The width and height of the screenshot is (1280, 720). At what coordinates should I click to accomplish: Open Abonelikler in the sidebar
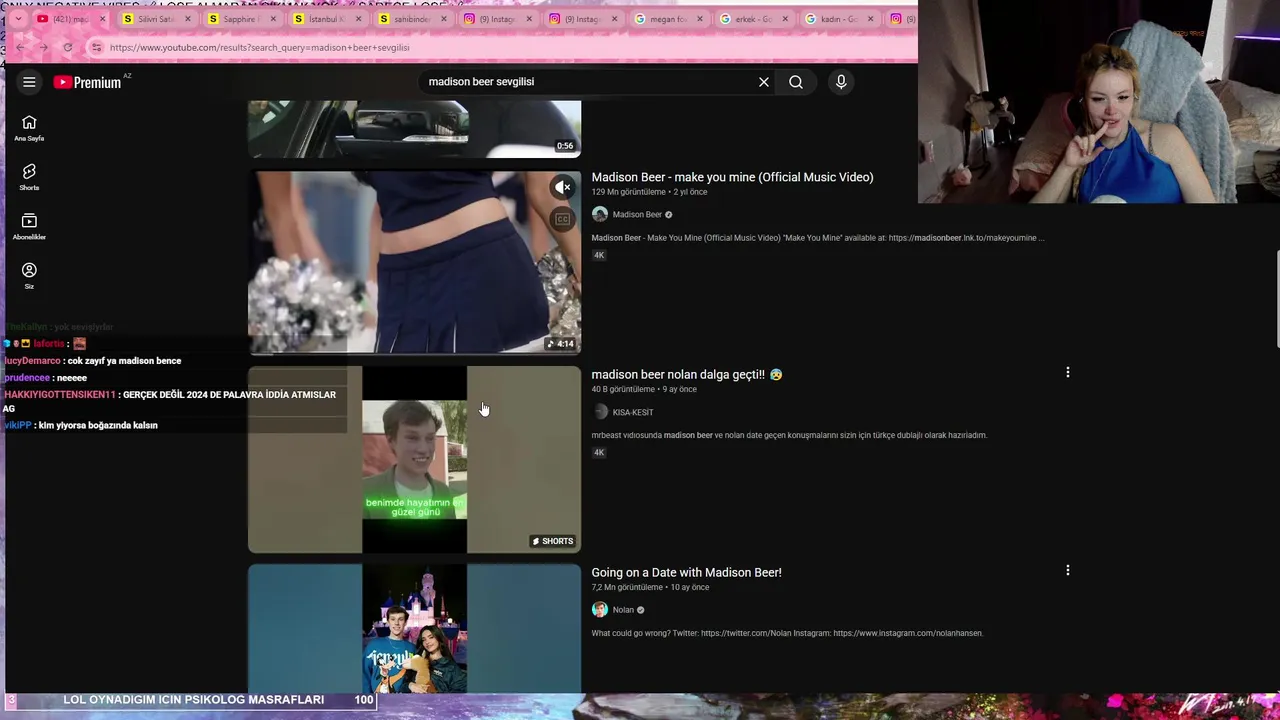point(29,227)
